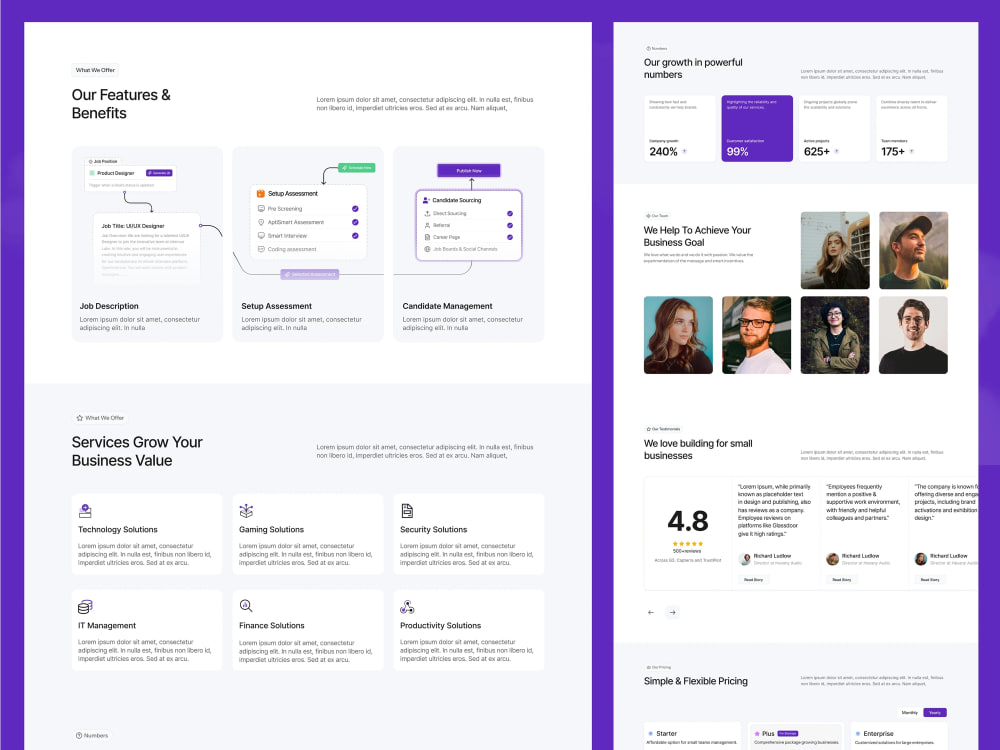Click the Job Boards globe icon

tap(427, 249)
